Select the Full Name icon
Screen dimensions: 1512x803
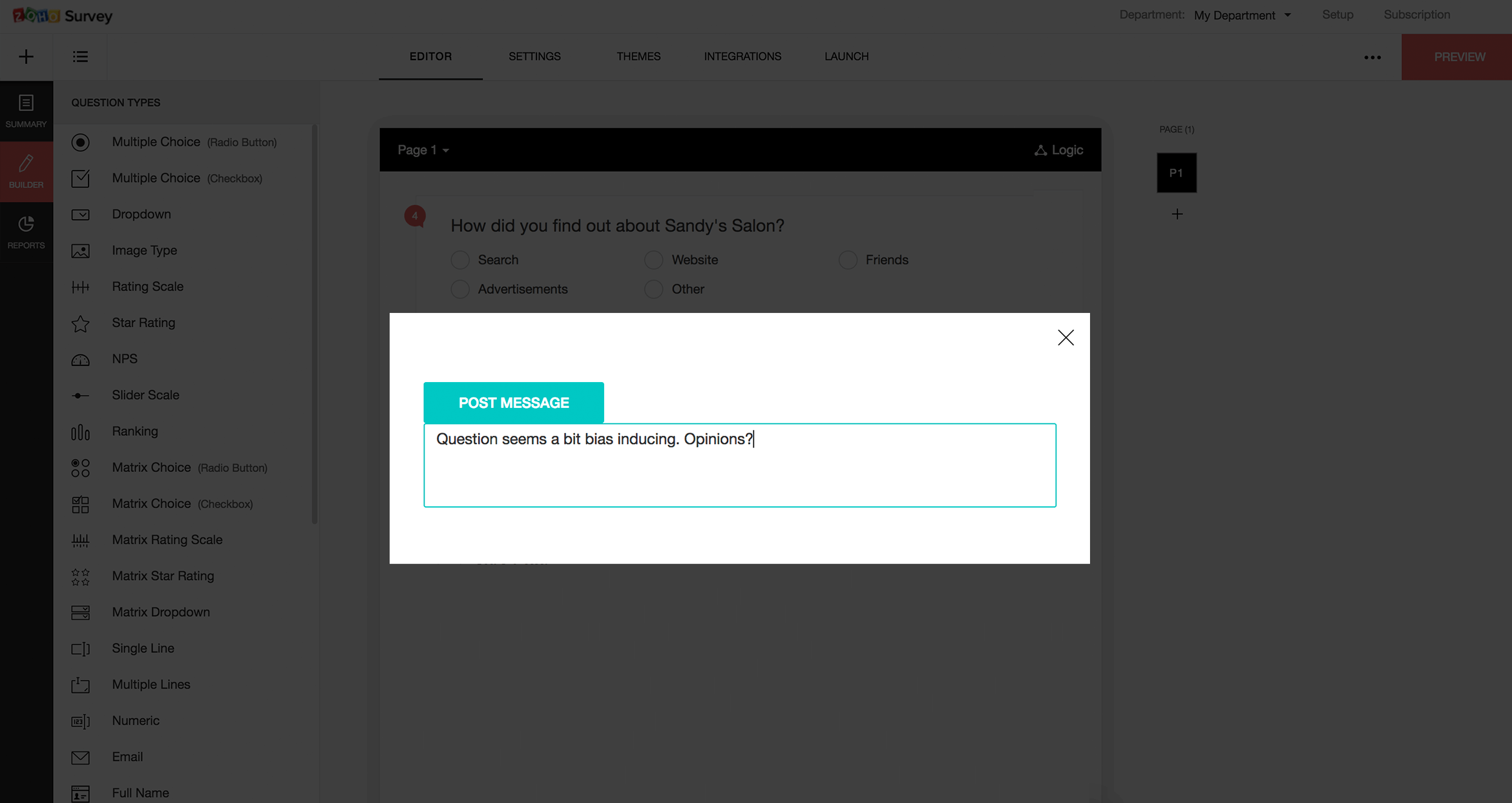80,793
